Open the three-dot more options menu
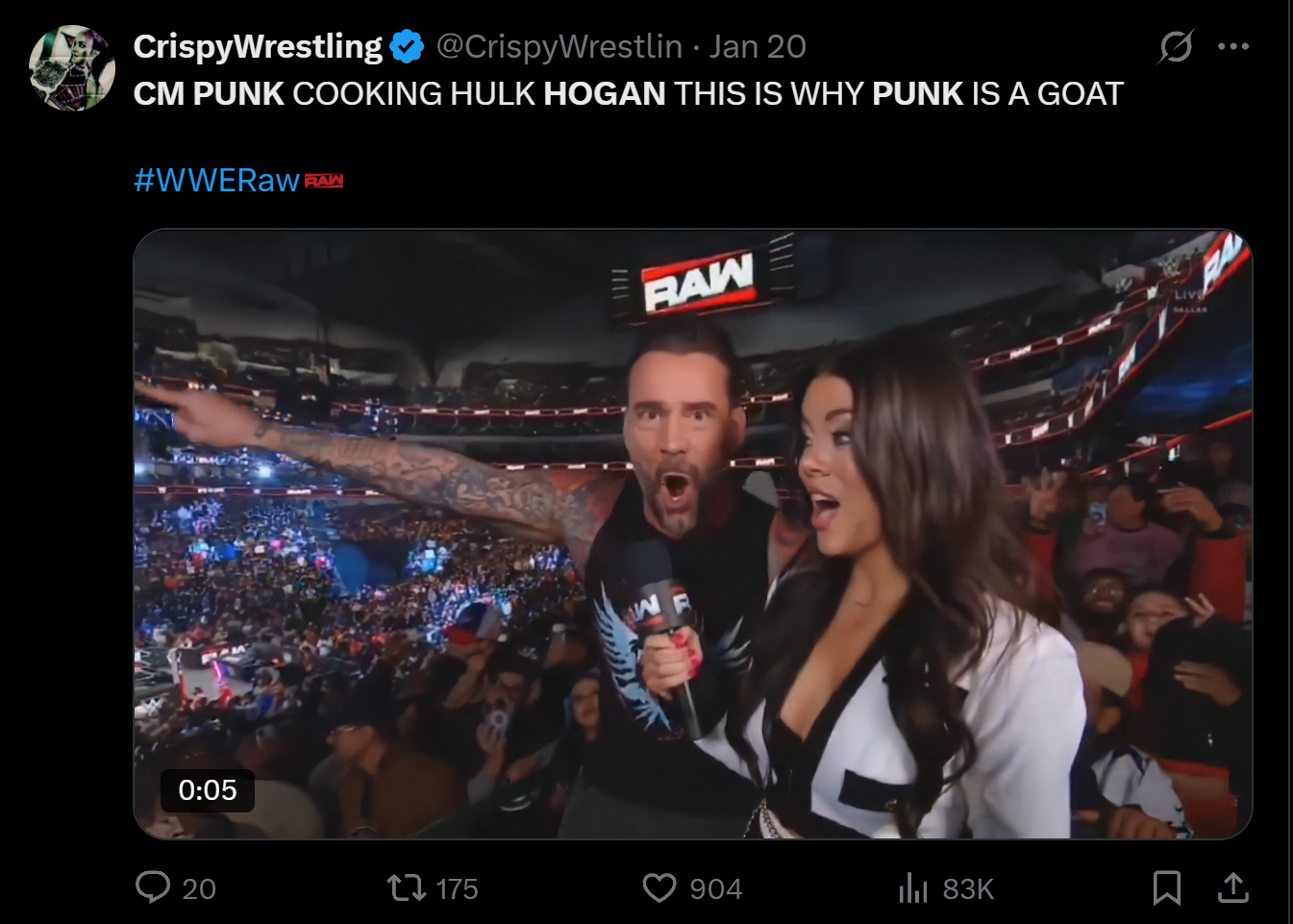 (1233, 46)
